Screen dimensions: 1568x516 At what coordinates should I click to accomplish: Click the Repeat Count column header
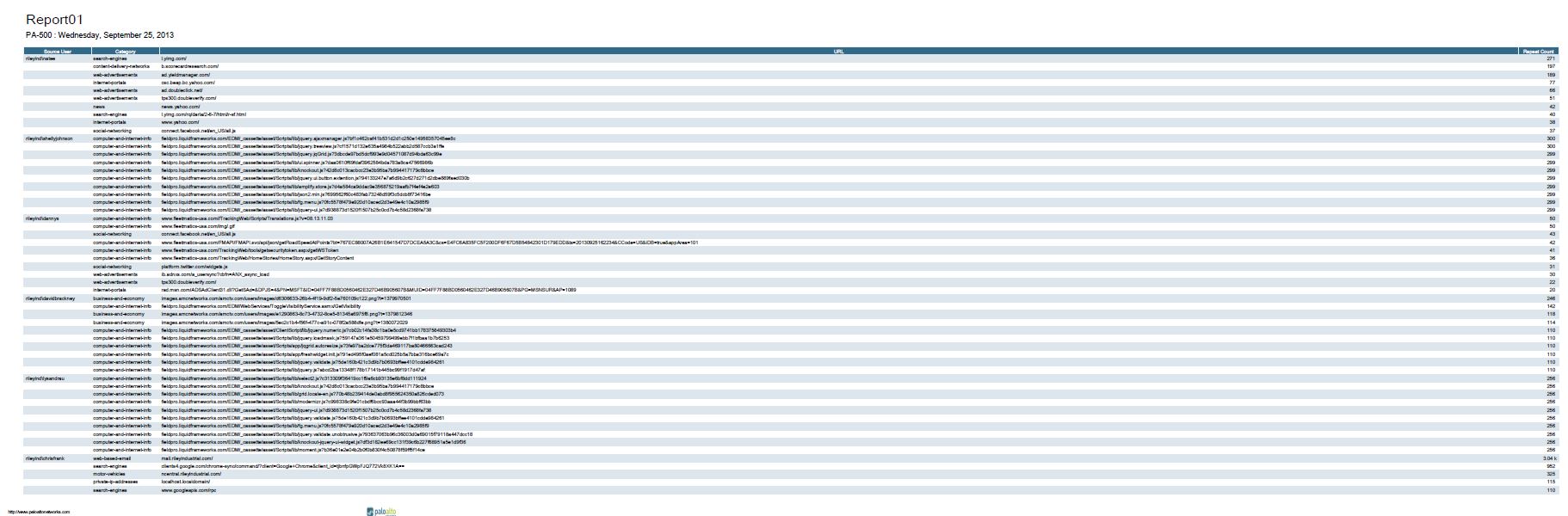pyautogui.click(x=1538, y=52)
